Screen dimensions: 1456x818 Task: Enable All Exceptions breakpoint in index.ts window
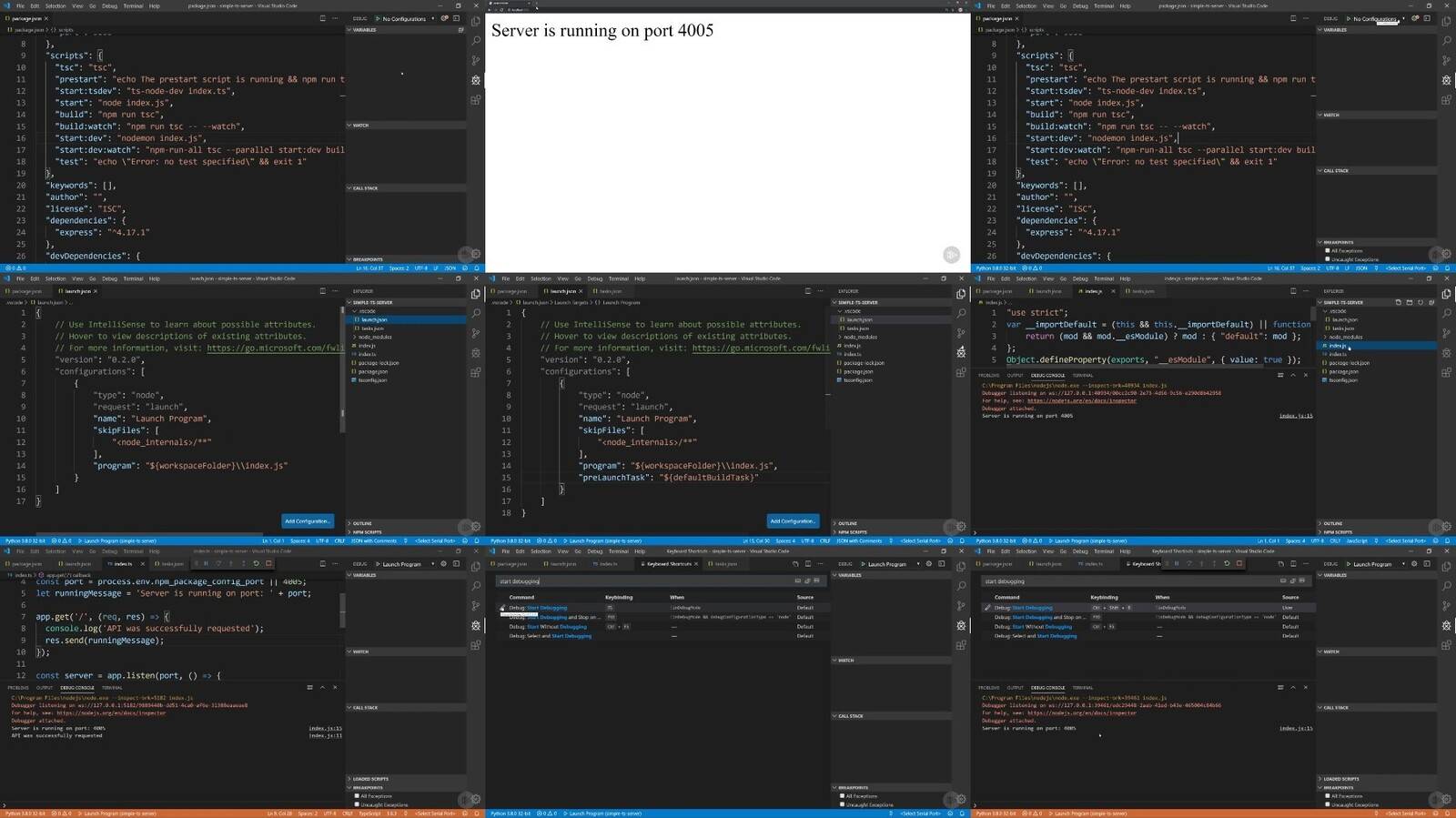tap(357, 796)
